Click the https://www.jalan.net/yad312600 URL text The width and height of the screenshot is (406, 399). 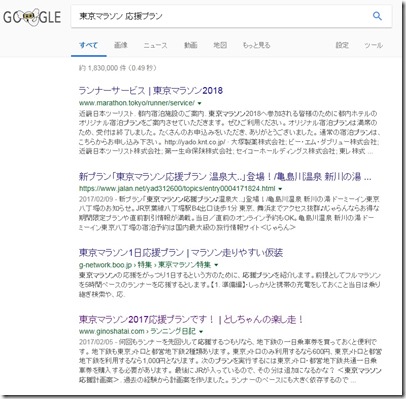pos(177,188)
